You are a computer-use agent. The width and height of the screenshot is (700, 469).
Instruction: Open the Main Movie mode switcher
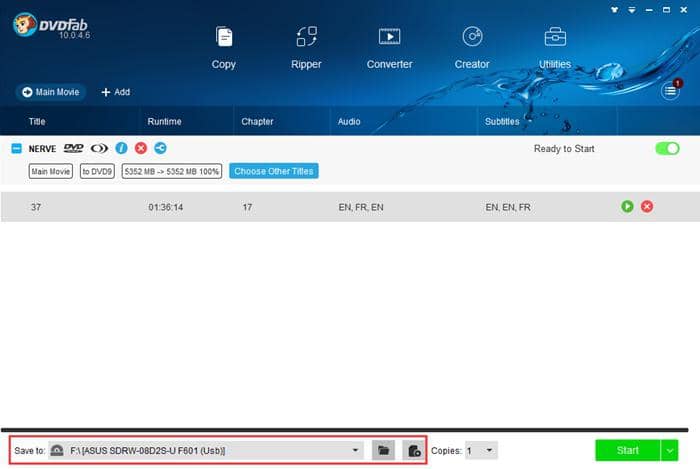pyautogui.click(x=51, y=92)
